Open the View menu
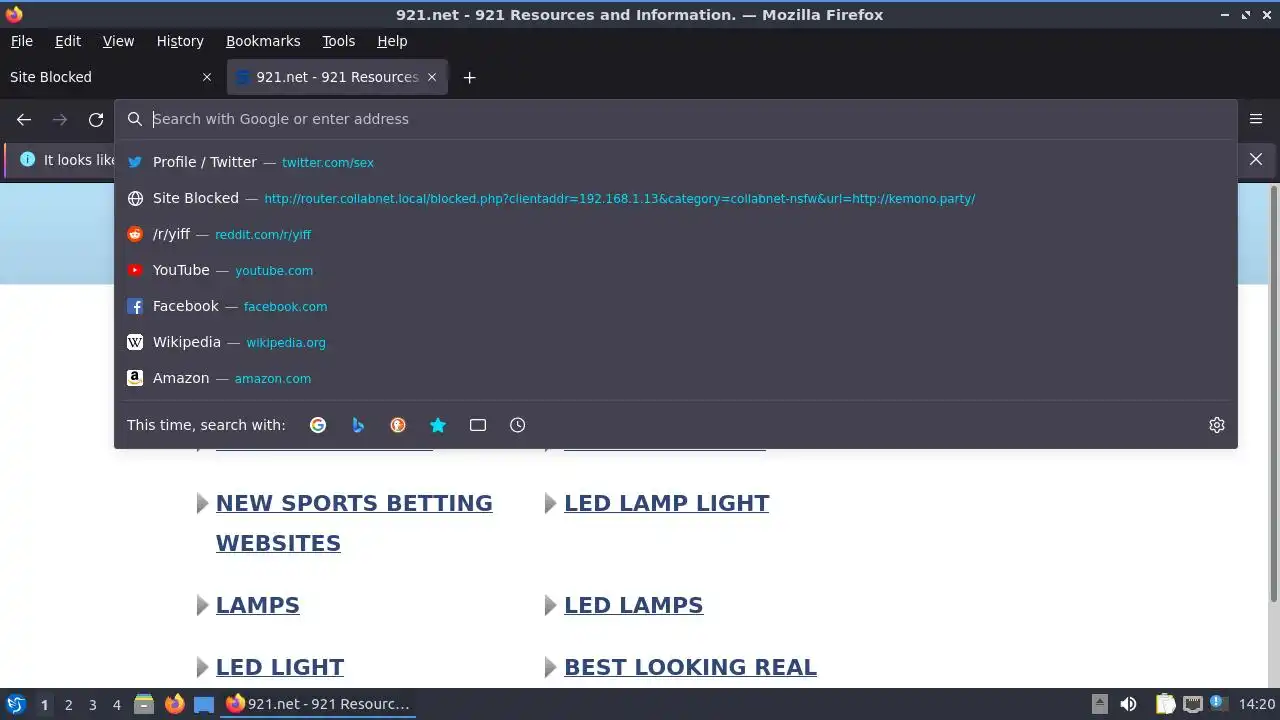The image size is (1280, 720). [118, 41]
